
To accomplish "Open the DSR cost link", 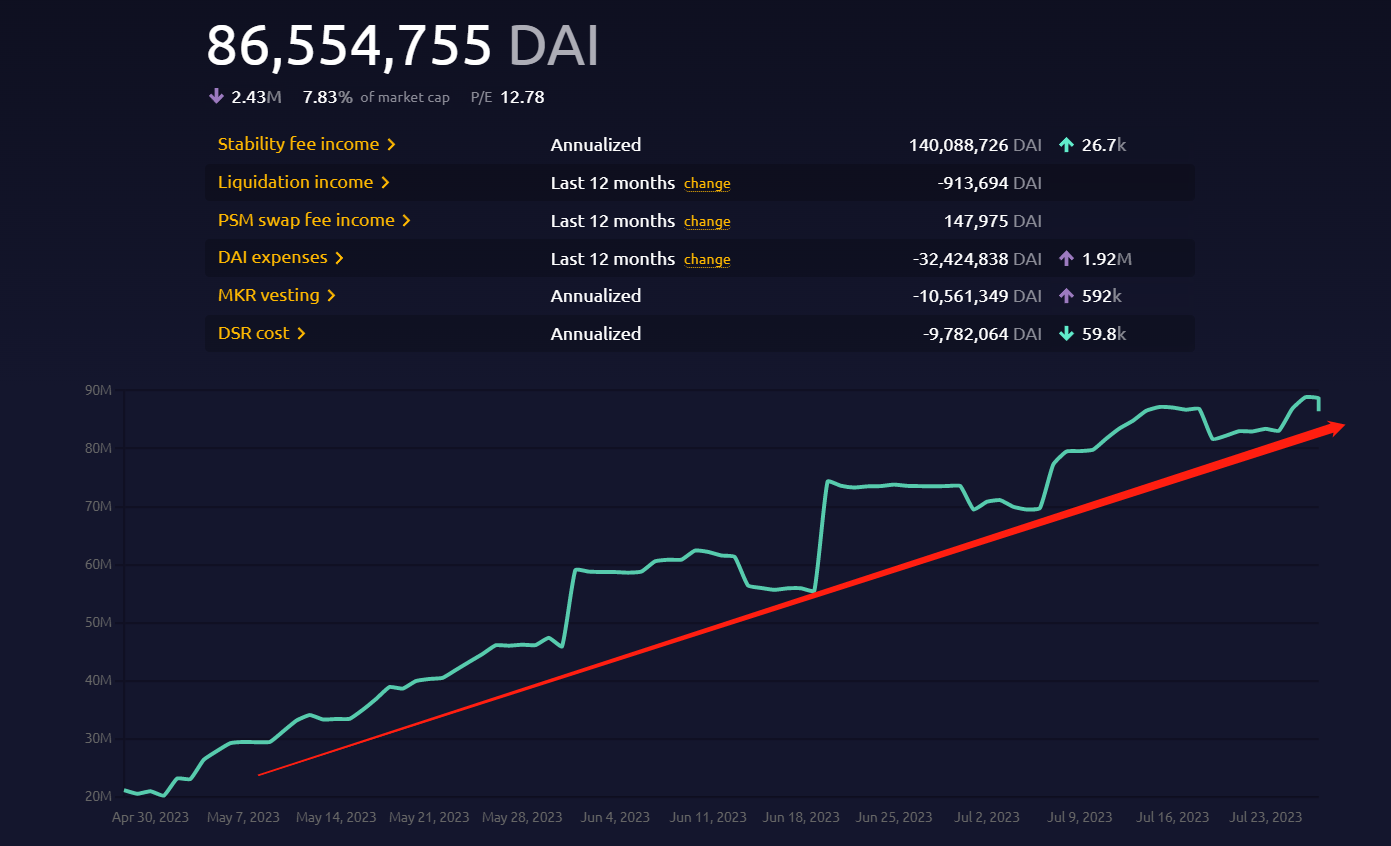I will (x=262, y=334).
